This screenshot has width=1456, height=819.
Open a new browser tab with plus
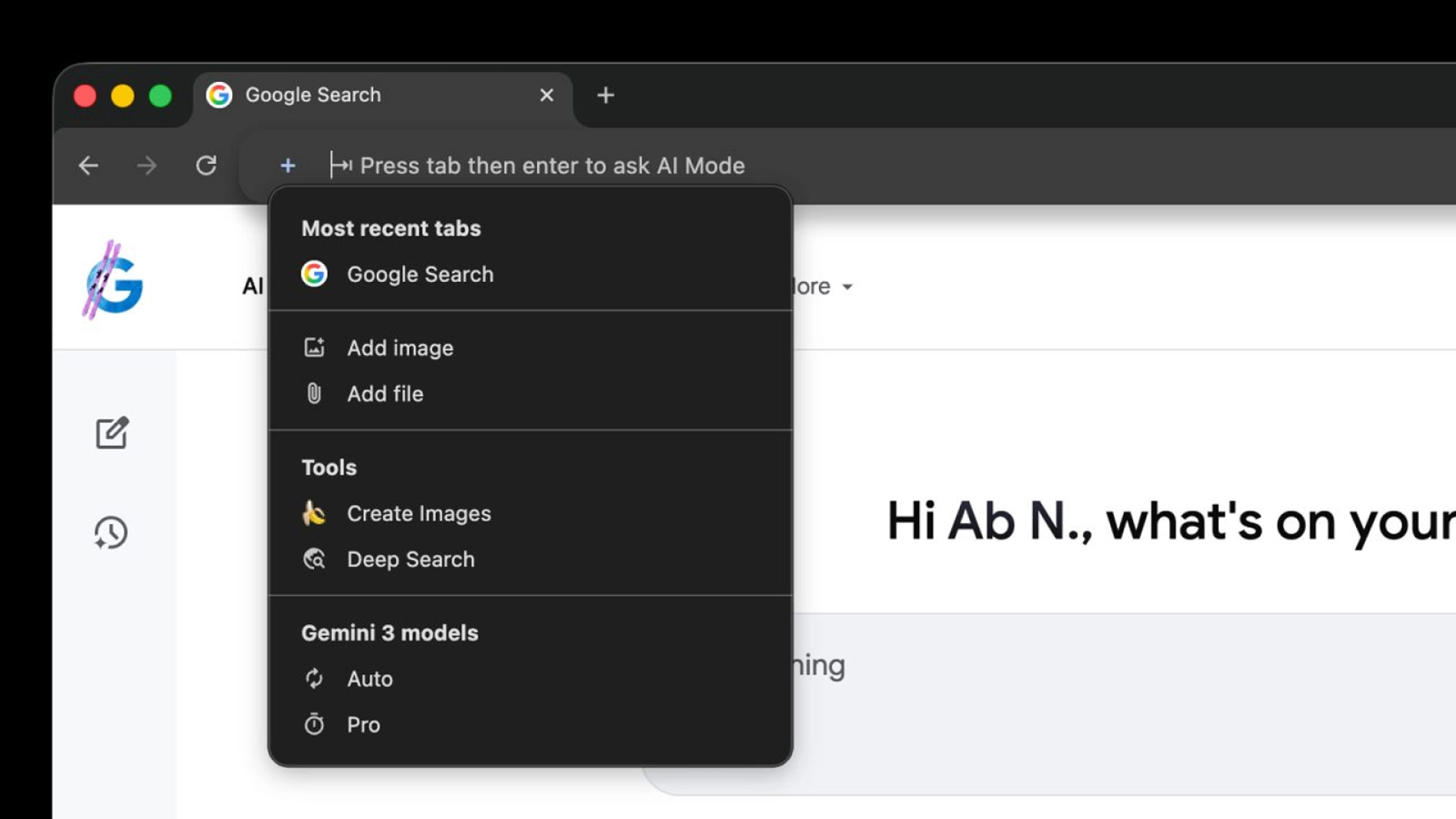(x=605, y=96)
